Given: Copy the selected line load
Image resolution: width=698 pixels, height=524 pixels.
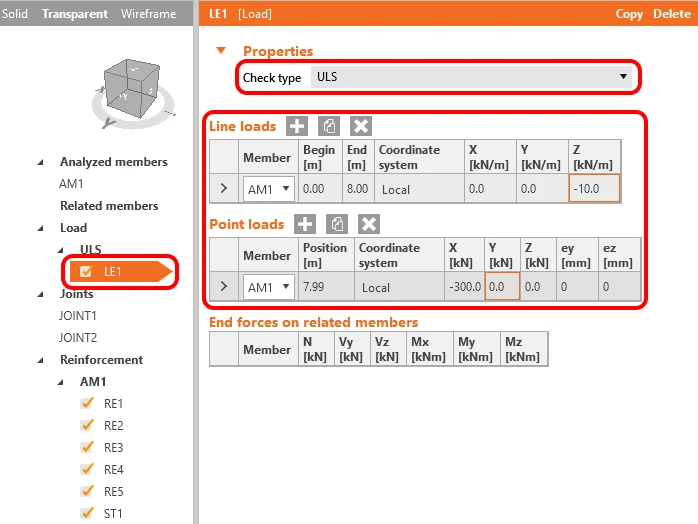Looking at the screenshot, I should click(x=329, y=126).
